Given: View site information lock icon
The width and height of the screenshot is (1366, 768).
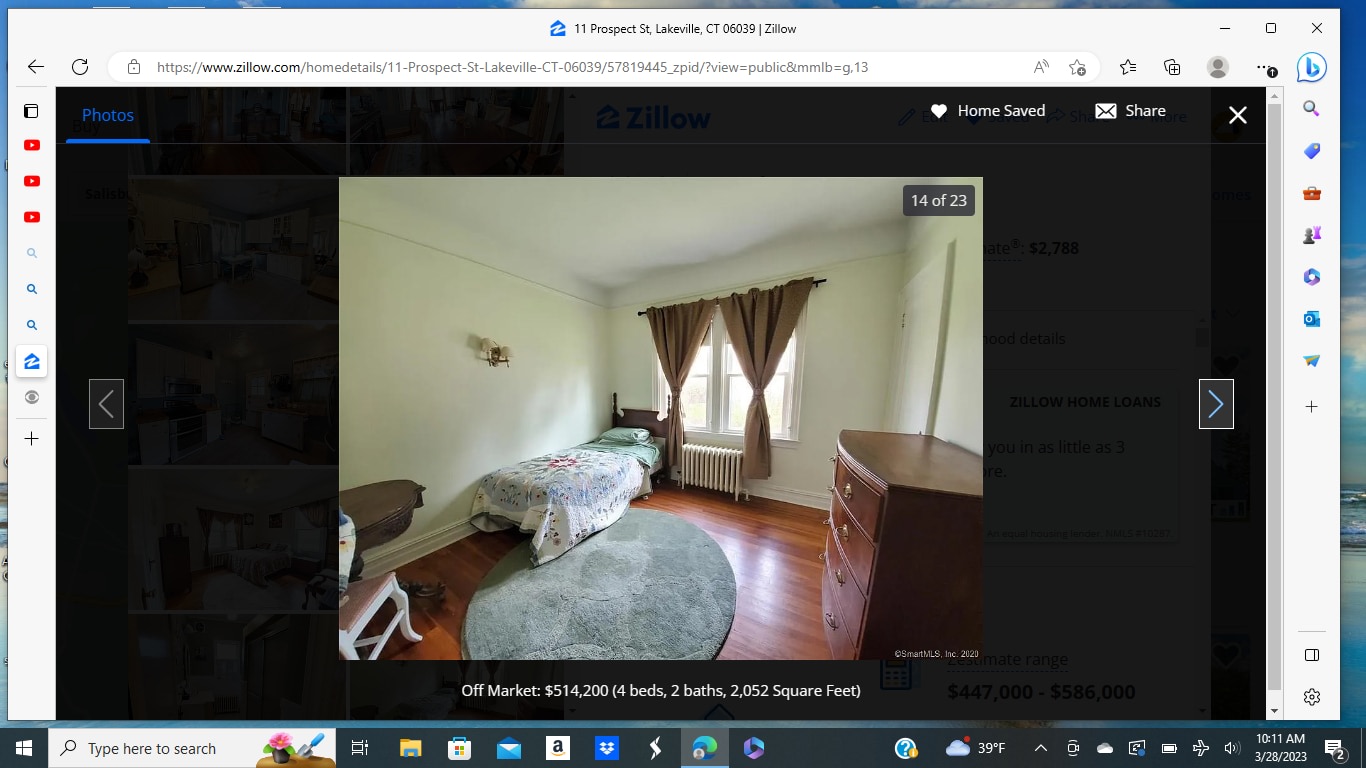Looking at the screenshot, I should click(133, 67).
